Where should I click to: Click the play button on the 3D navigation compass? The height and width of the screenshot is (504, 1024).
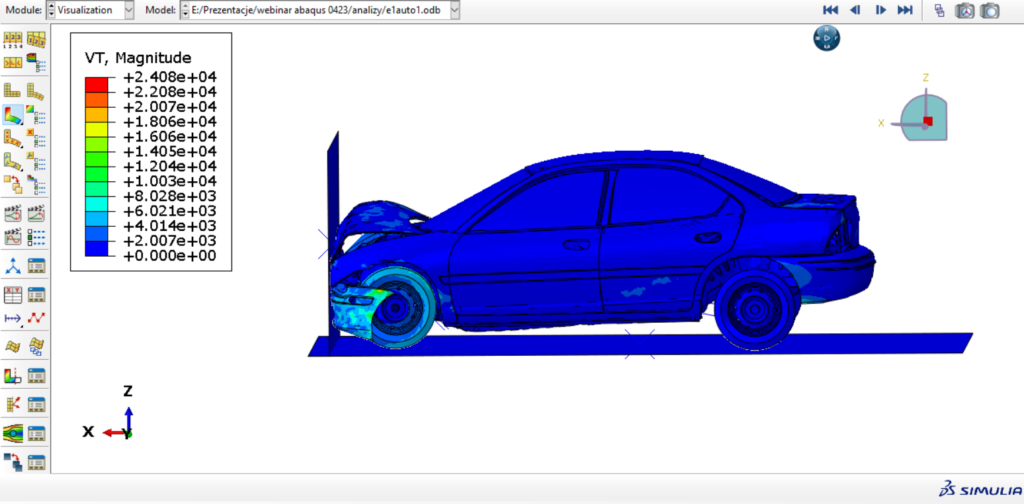pos(826,38)
